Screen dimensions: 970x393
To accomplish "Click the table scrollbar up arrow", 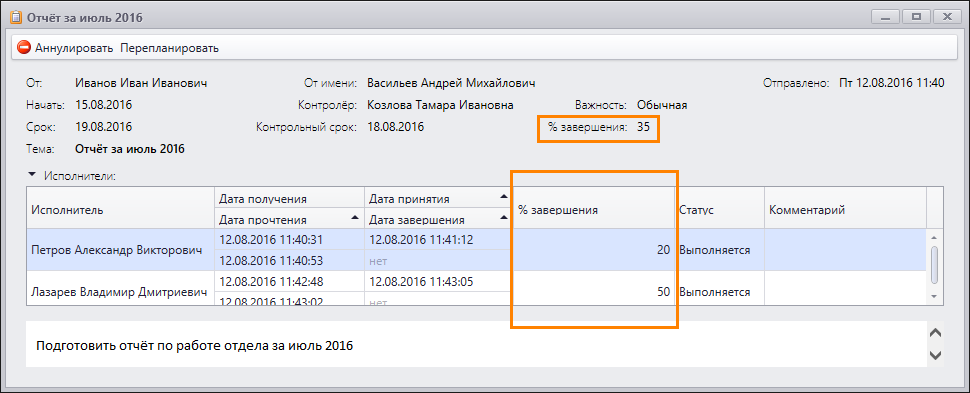I will click(x=935, y=238).
